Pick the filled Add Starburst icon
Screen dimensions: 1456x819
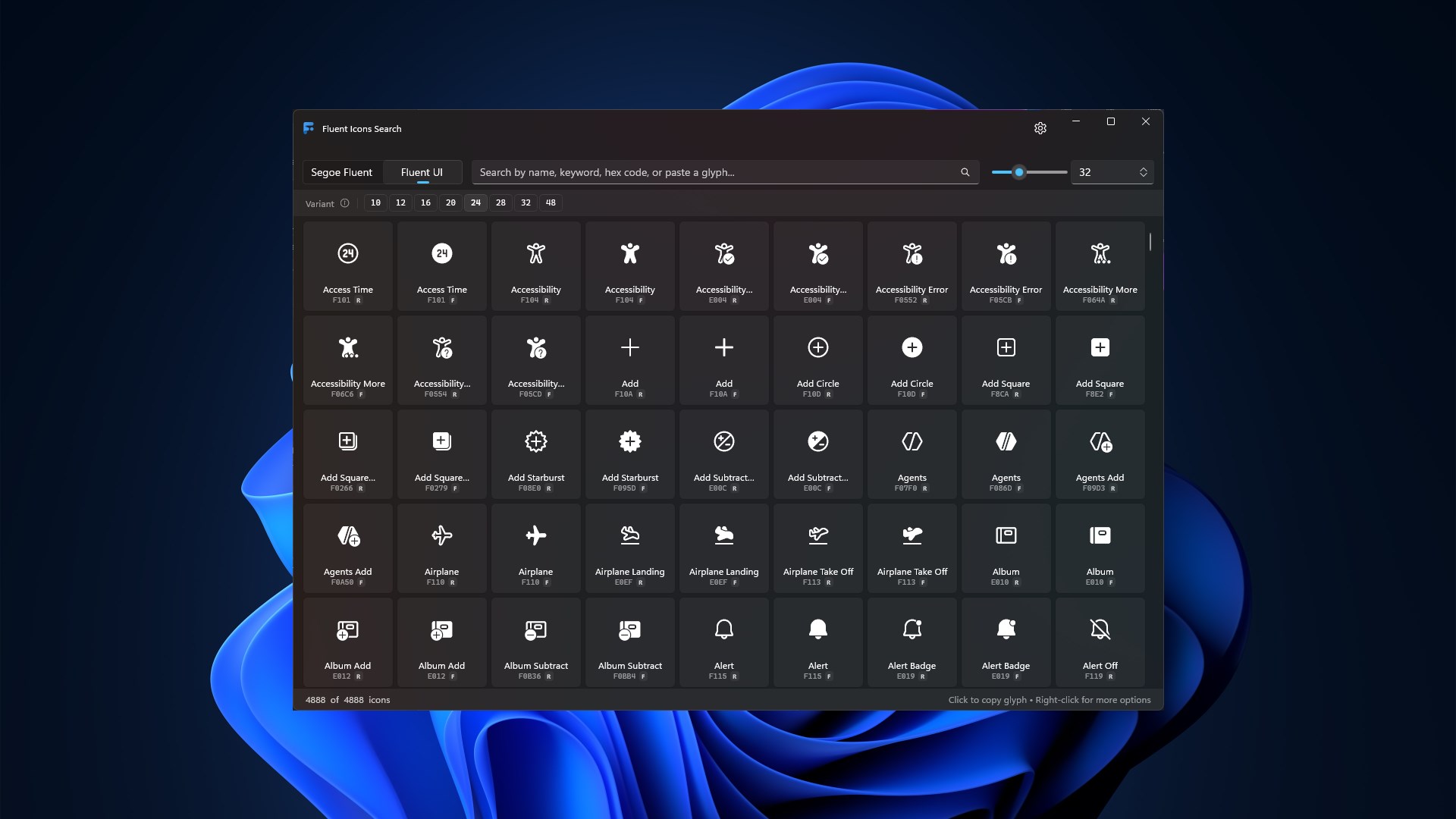pyautogui.click(x=630, y=454)
